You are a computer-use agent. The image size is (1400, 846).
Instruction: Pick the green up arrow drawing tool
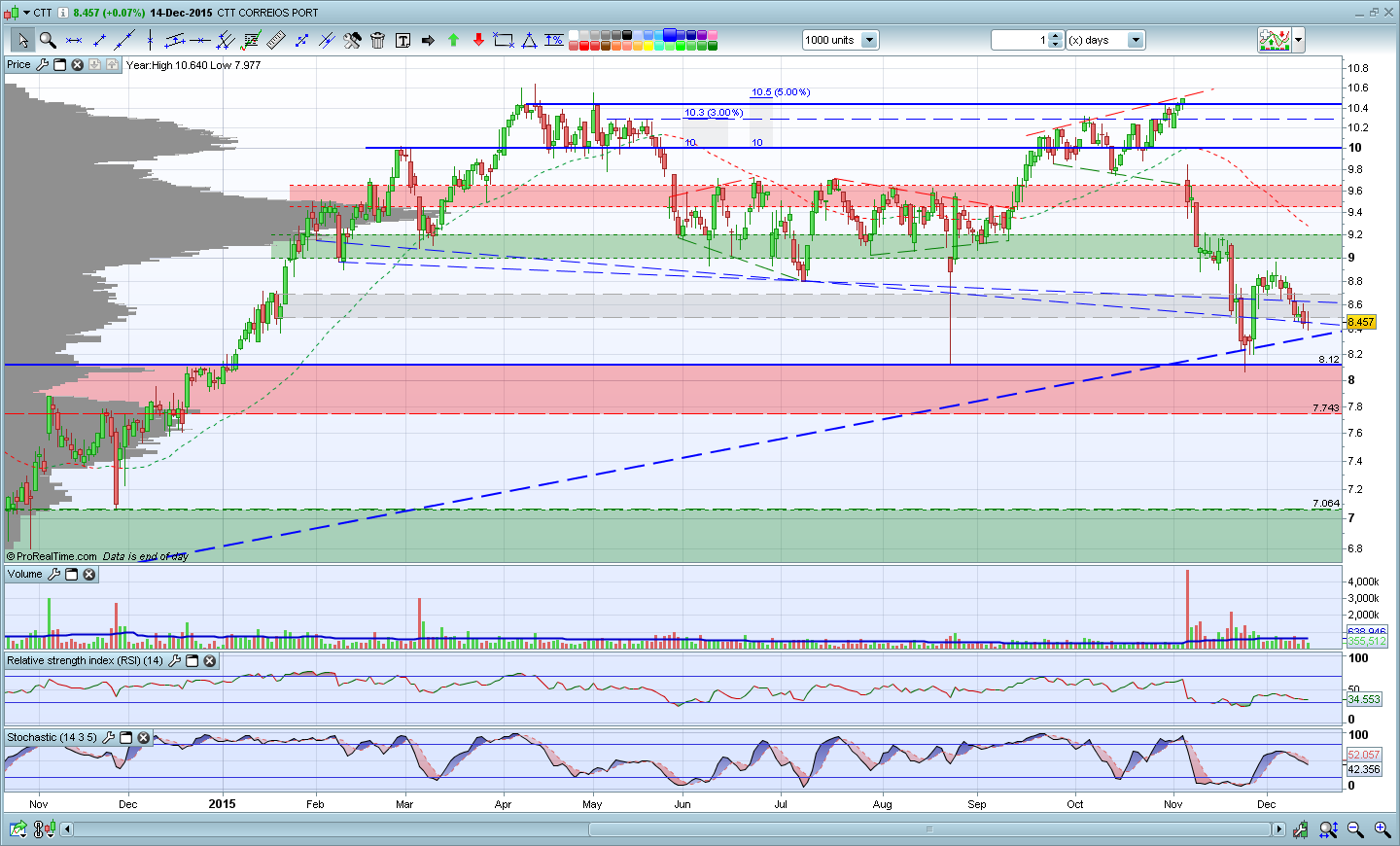pos(453,40)
